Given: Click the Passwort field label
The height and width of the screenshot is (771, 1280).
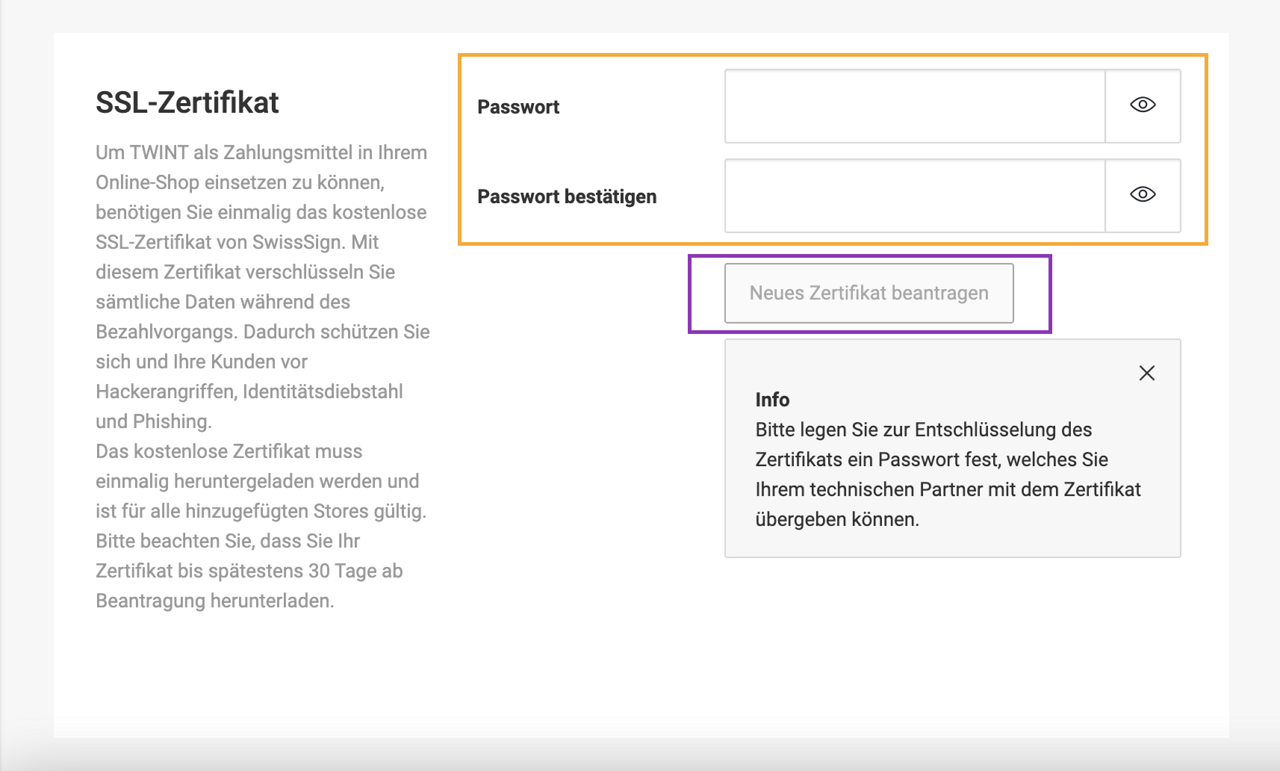Looking at the screenshot, I should tap(518, 107).
